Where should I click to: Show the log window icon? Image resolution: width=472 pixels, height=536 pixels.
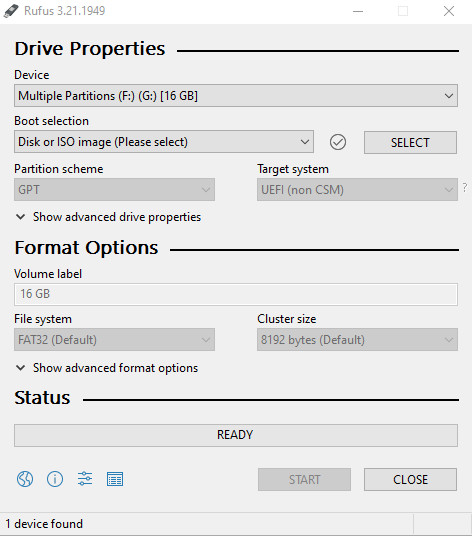click(115, 479)
